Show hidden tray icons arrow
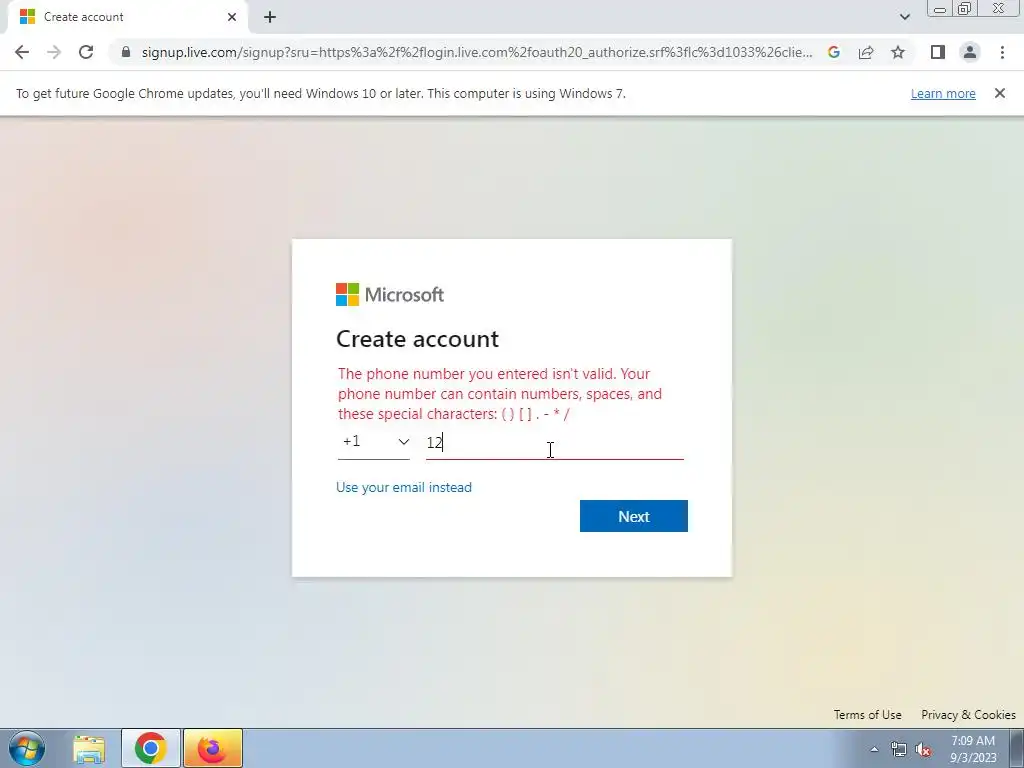1024x768 pixels. pyautogui.click(x=874, y=750)
